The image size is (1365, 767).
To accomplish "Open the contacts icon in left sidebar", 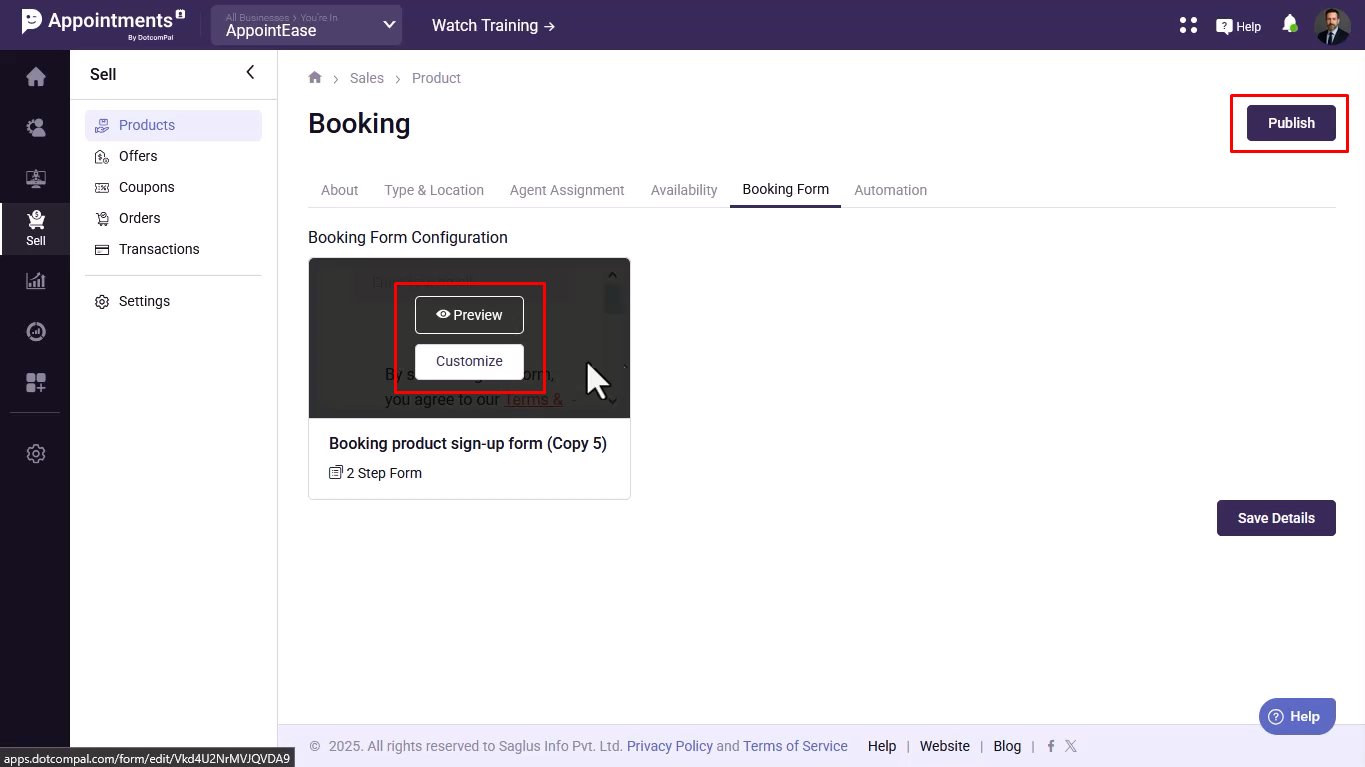I will tap(36, 127).
